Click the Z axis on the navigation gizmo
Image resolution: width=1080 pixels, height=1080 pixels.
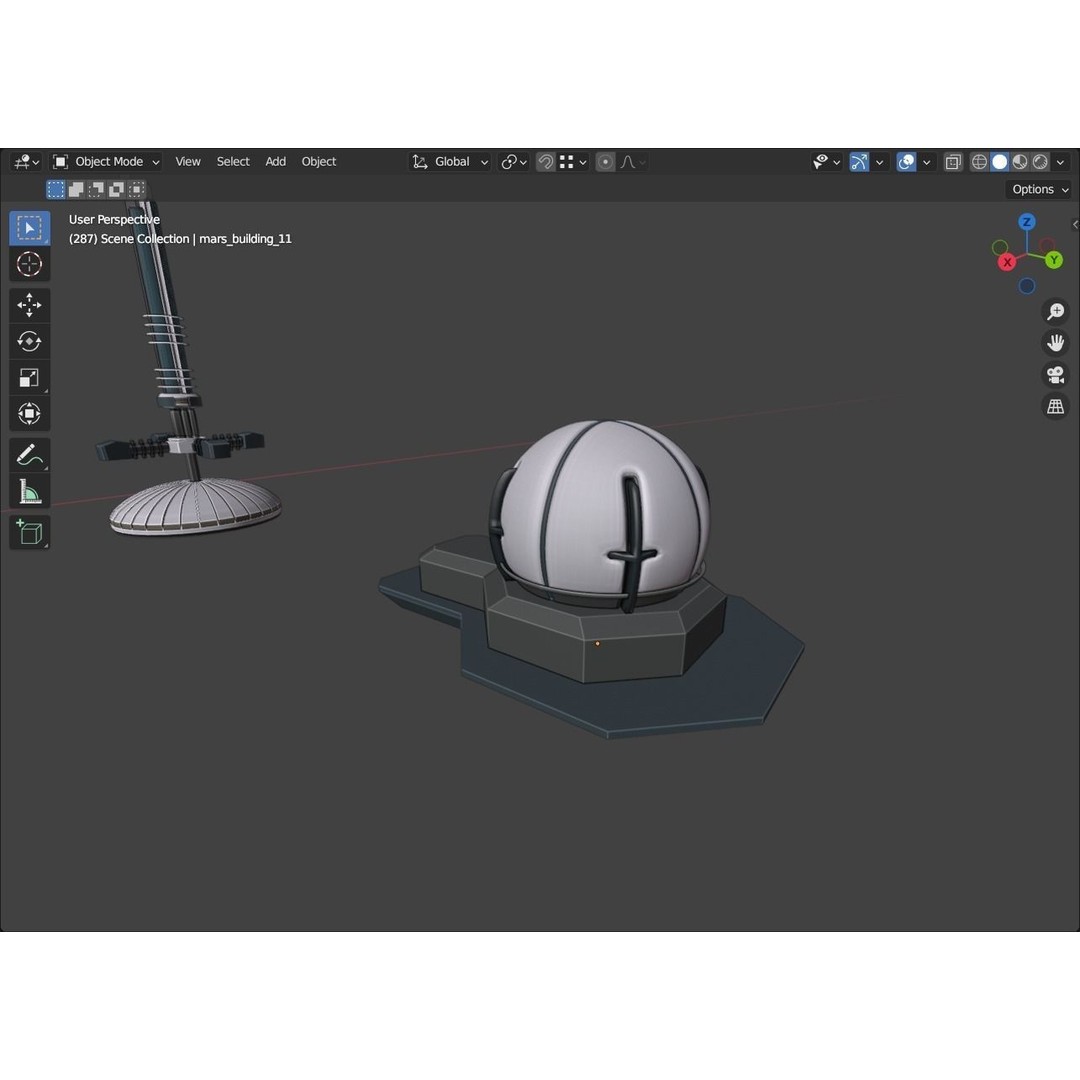tap(1027, 222)
